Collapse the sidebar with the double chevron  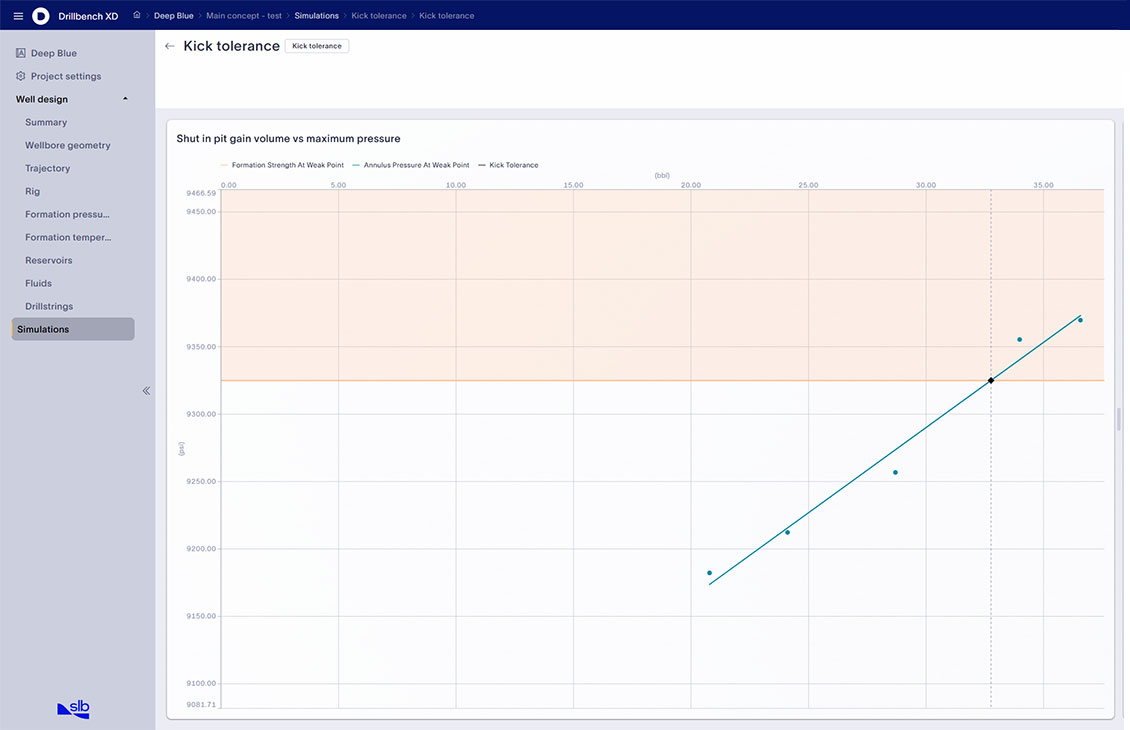[x=146, y=391]
